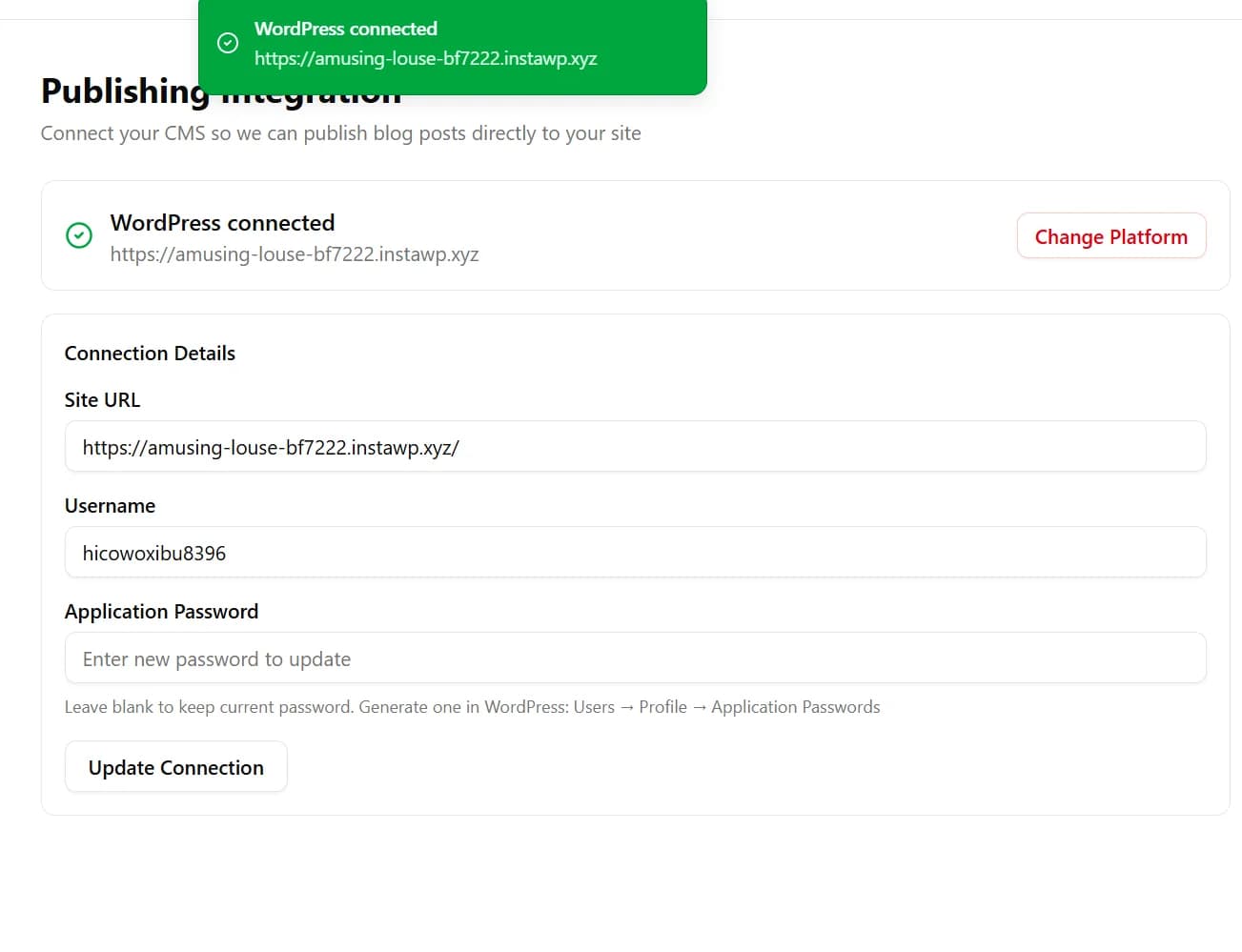Viewport: 1242px width, 952px height.
Task: Click the check icon inside the green toast
Action: click(x=227, y=42)
